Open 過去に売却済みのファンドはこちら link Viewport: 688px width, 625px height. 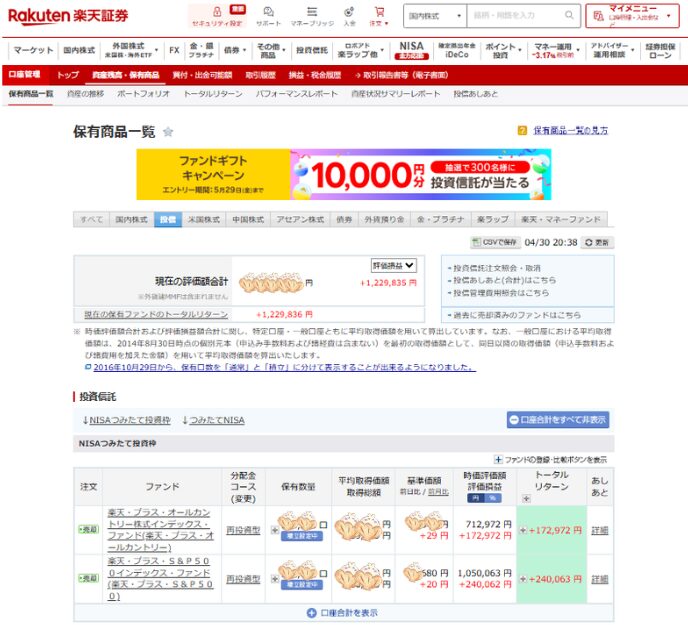[x=517, y=315]
